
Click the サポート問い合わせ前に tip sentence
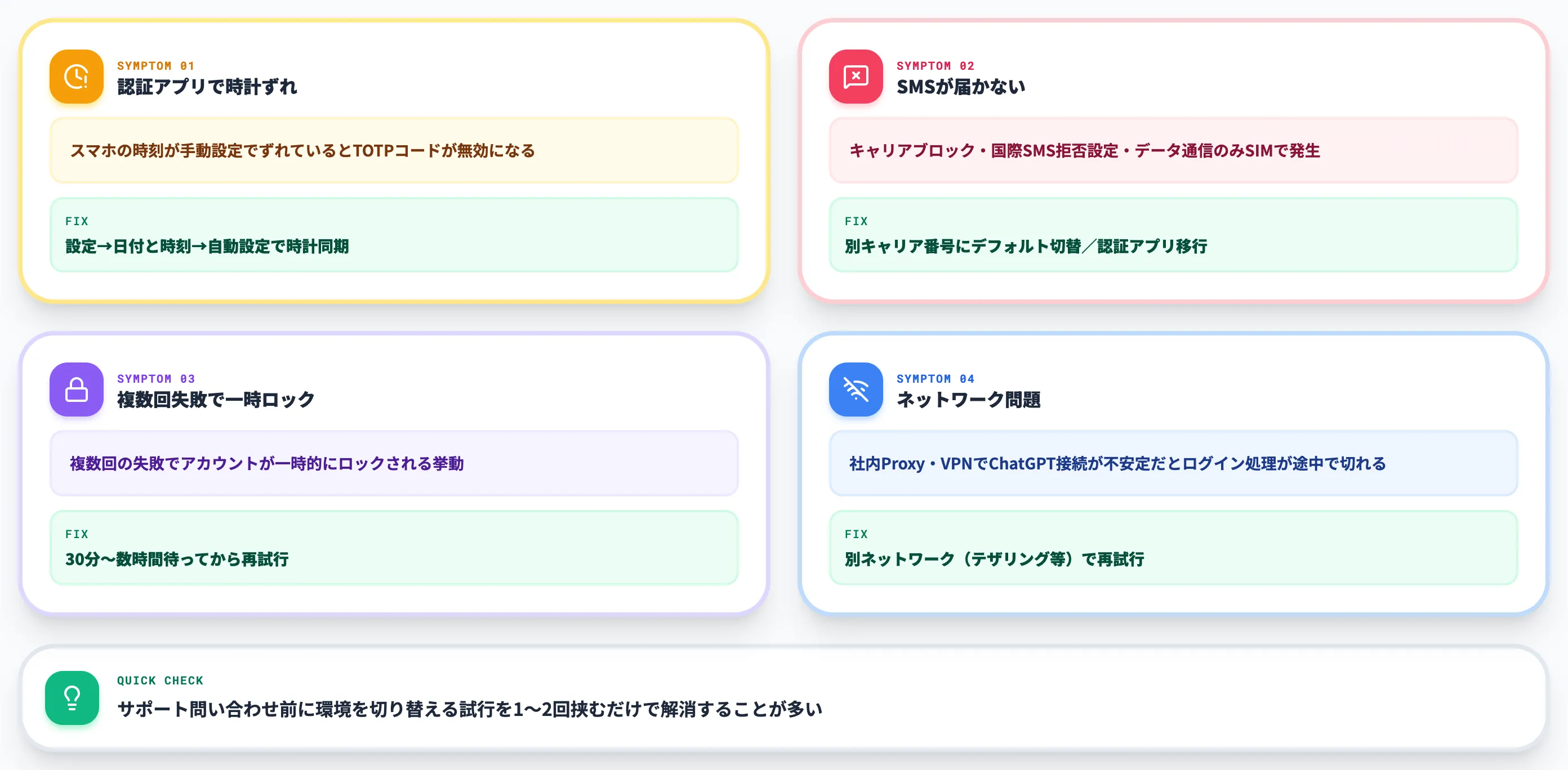[469, 709]
